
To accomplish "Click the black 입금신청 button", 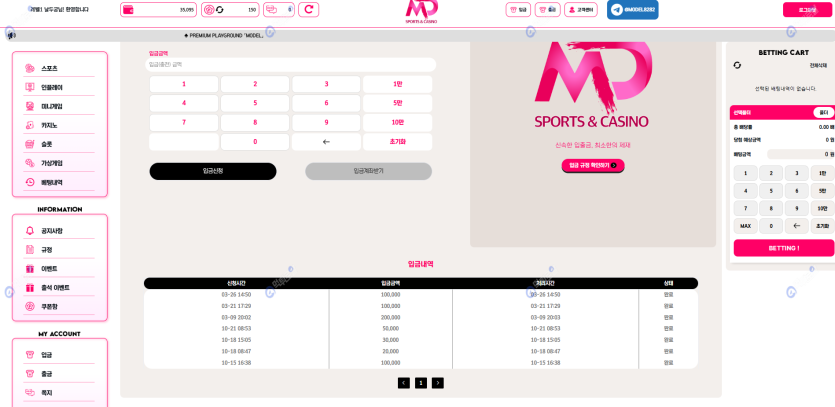I will tap(213, 171).
